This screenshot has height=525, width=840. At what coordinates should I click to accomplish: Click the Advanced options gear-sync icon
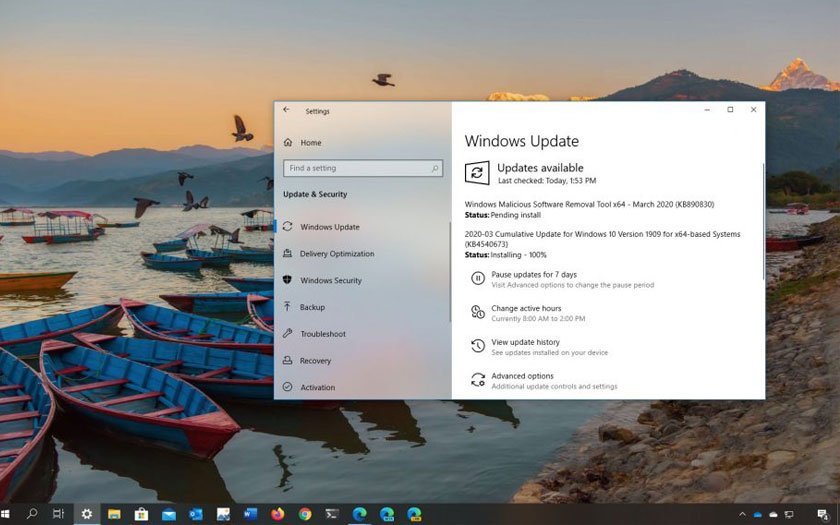(x=477, y=380)
